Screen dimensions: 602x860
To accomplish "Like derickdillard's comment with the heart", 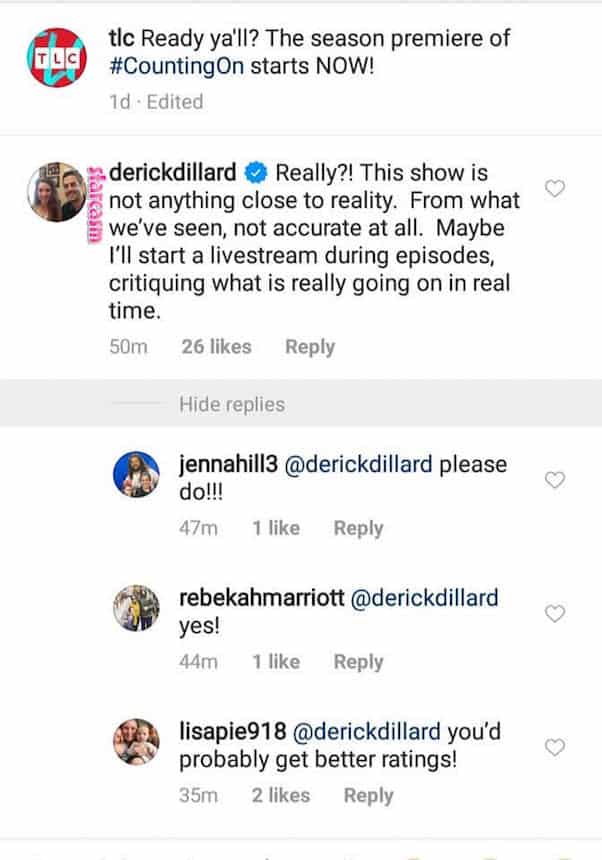I will (x=556, y=188).
